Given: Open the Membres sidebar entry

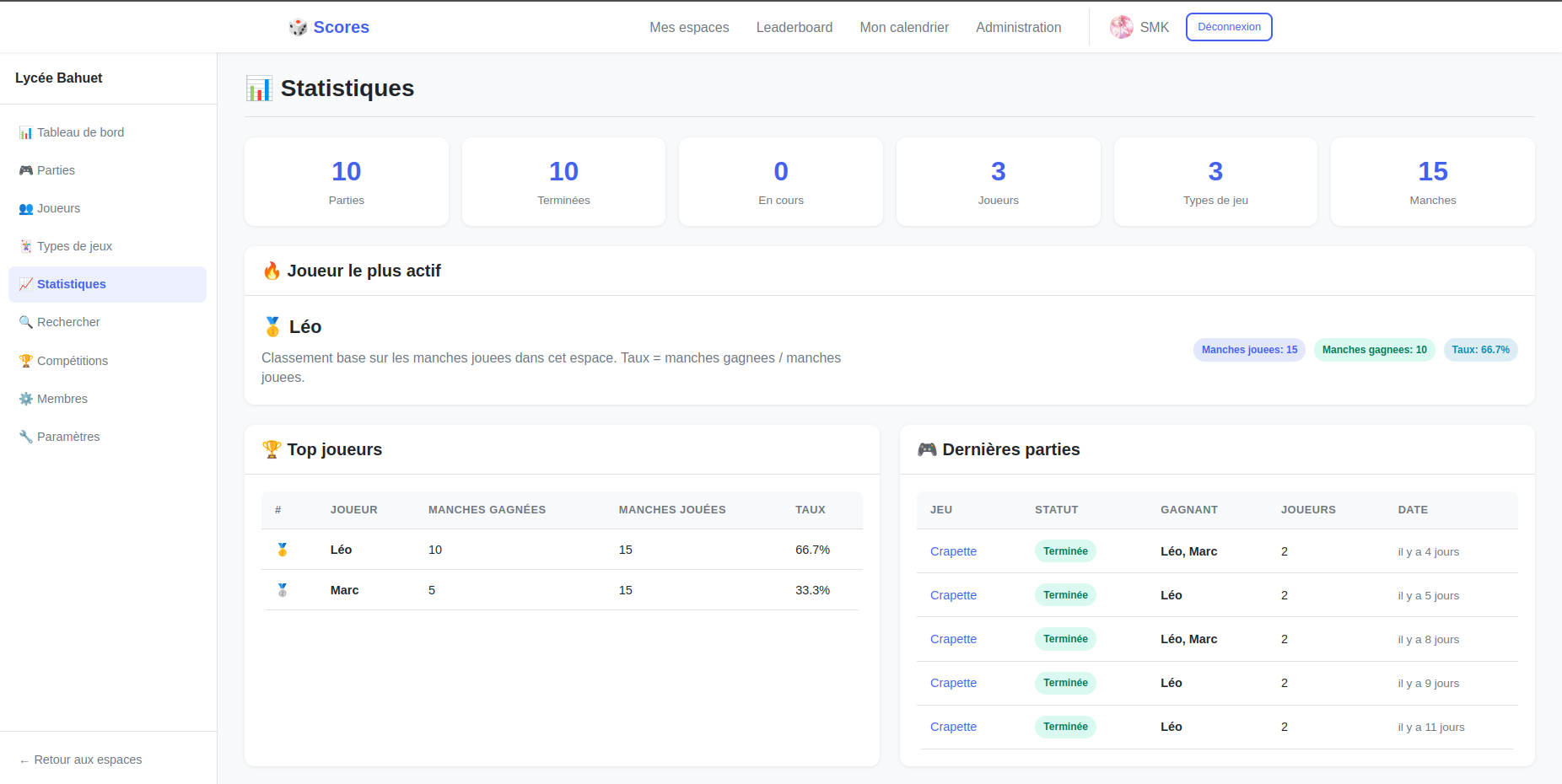Looking at the screenshot, I should click(108, 399).
